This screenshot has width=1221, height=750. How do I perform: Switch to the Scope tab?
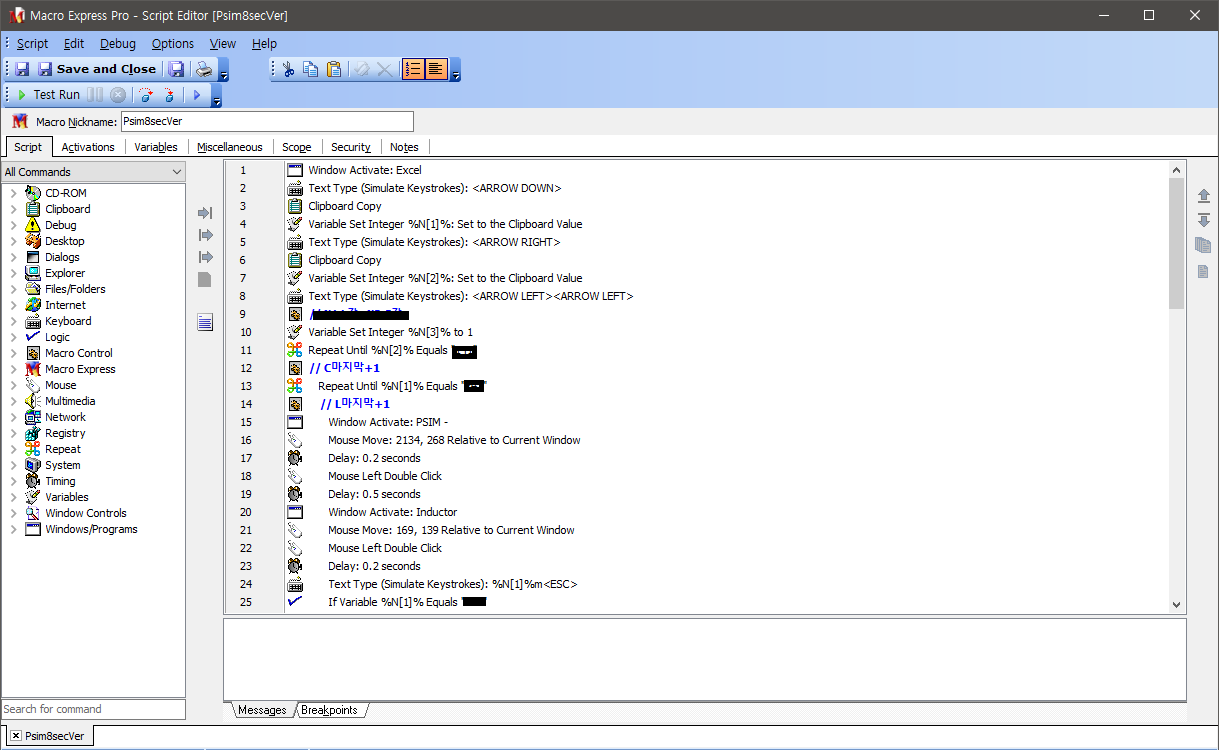297,147
